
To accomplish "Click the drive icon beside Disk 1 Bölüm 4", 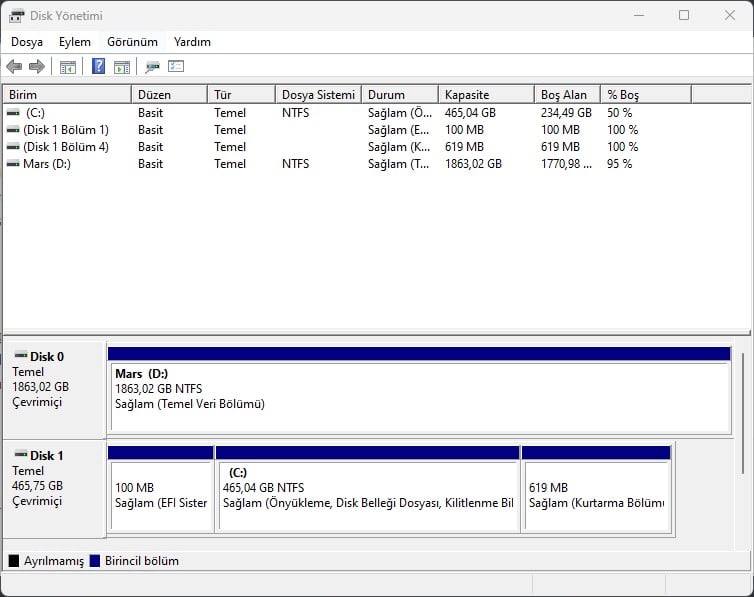I will (x=13, y=147).
